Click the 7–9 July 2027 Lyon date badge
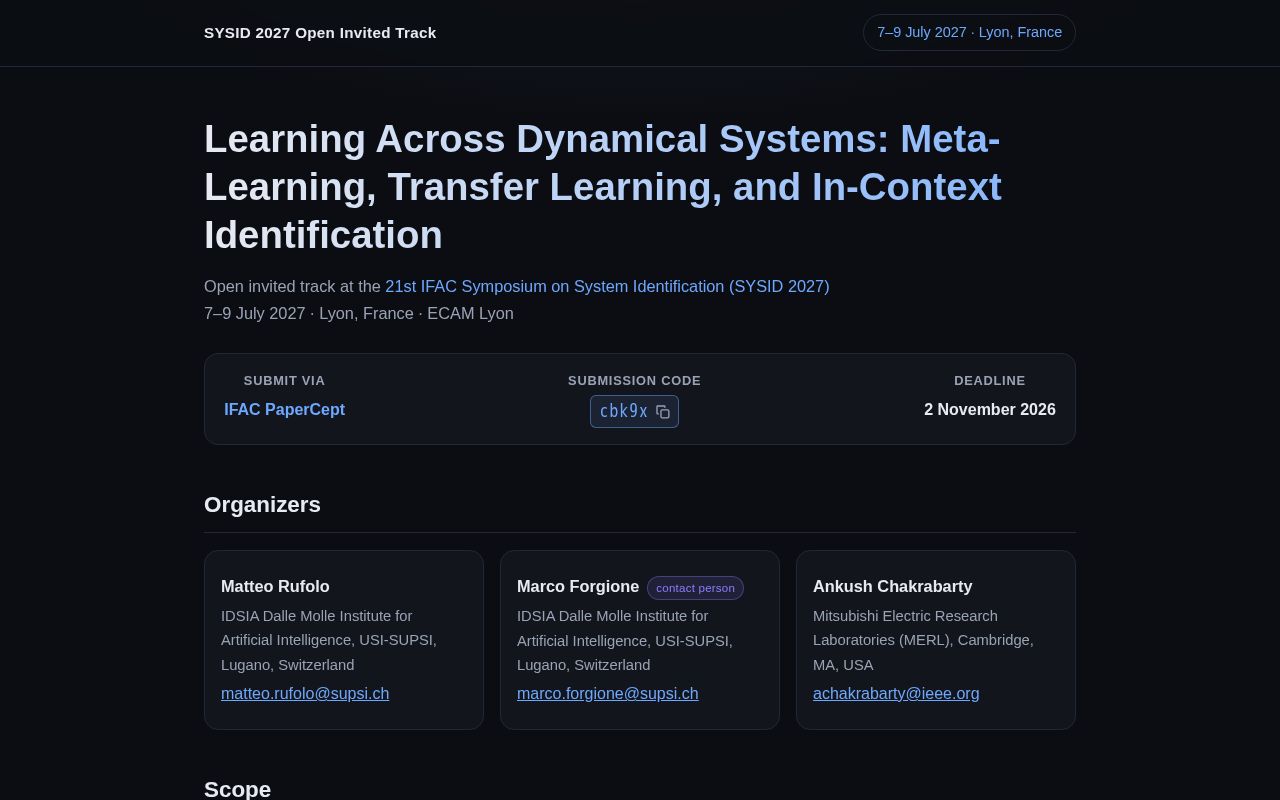The height and width of the screenshot is (800, 1280). [x=969, y=33]
